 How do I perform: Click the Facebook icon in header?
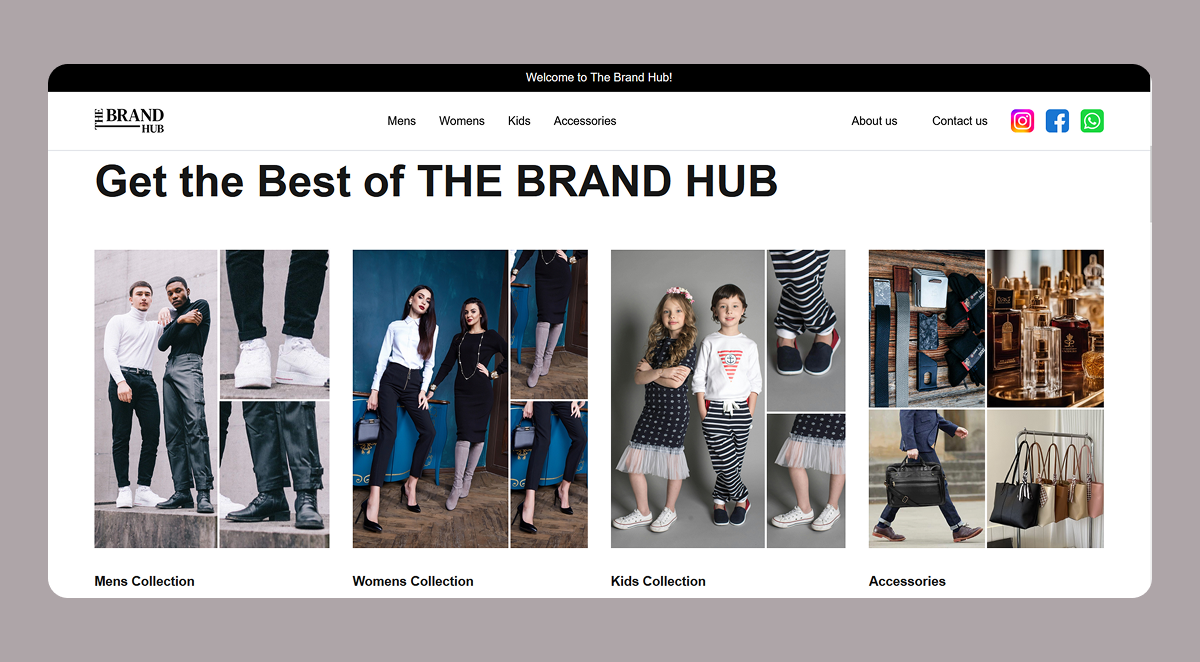pyautogui.click(x=1057, y=121)
